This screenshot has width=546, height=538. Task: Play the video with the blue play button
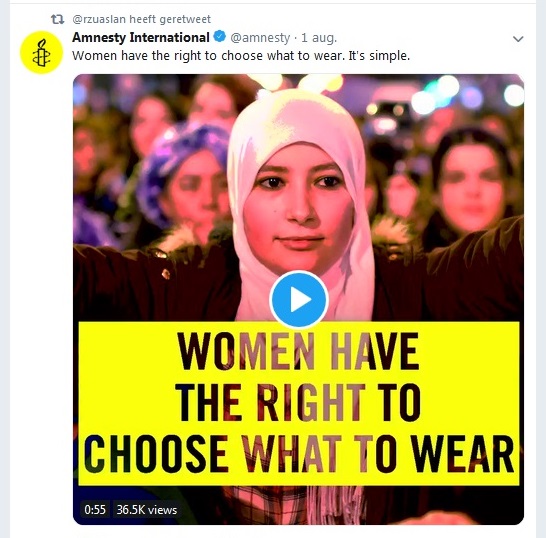299,299
